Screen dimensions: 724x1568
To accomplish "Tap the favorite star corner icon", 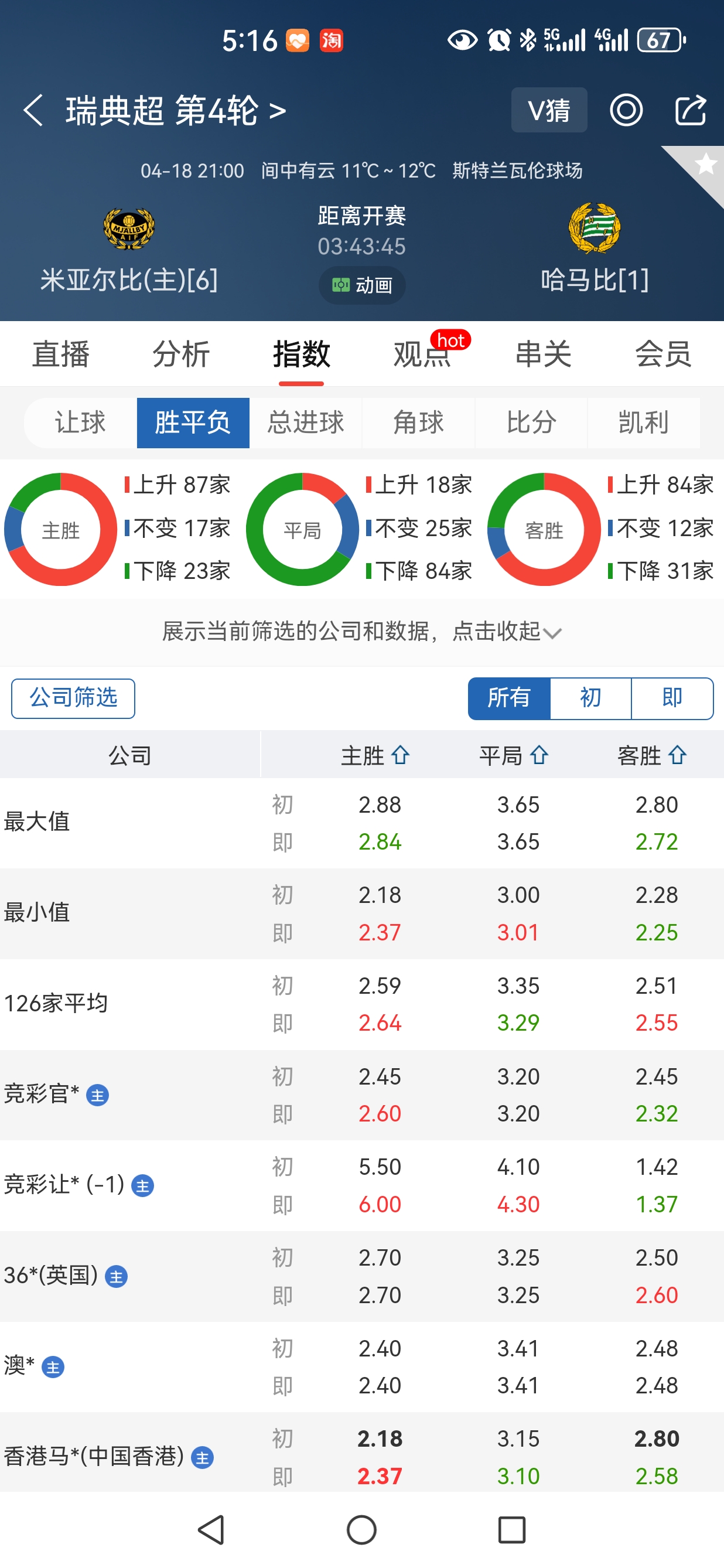I will [705, 164].
